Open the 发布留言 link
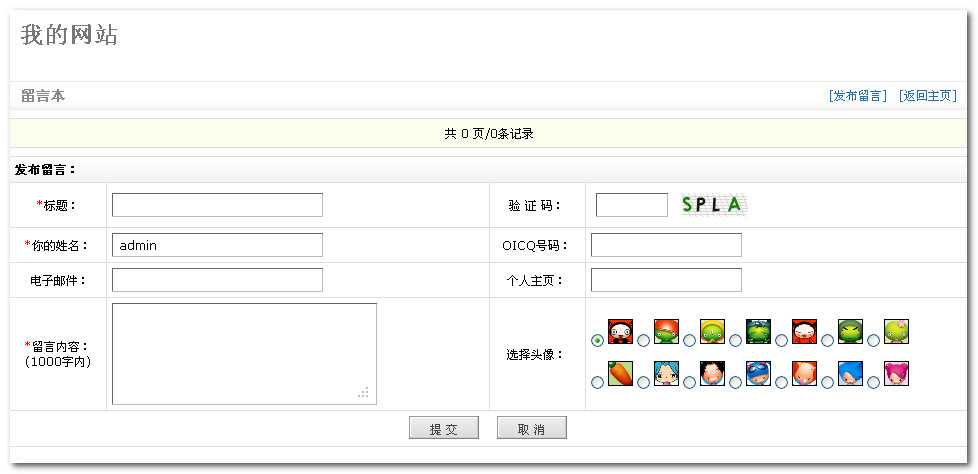 coord(858,96)
